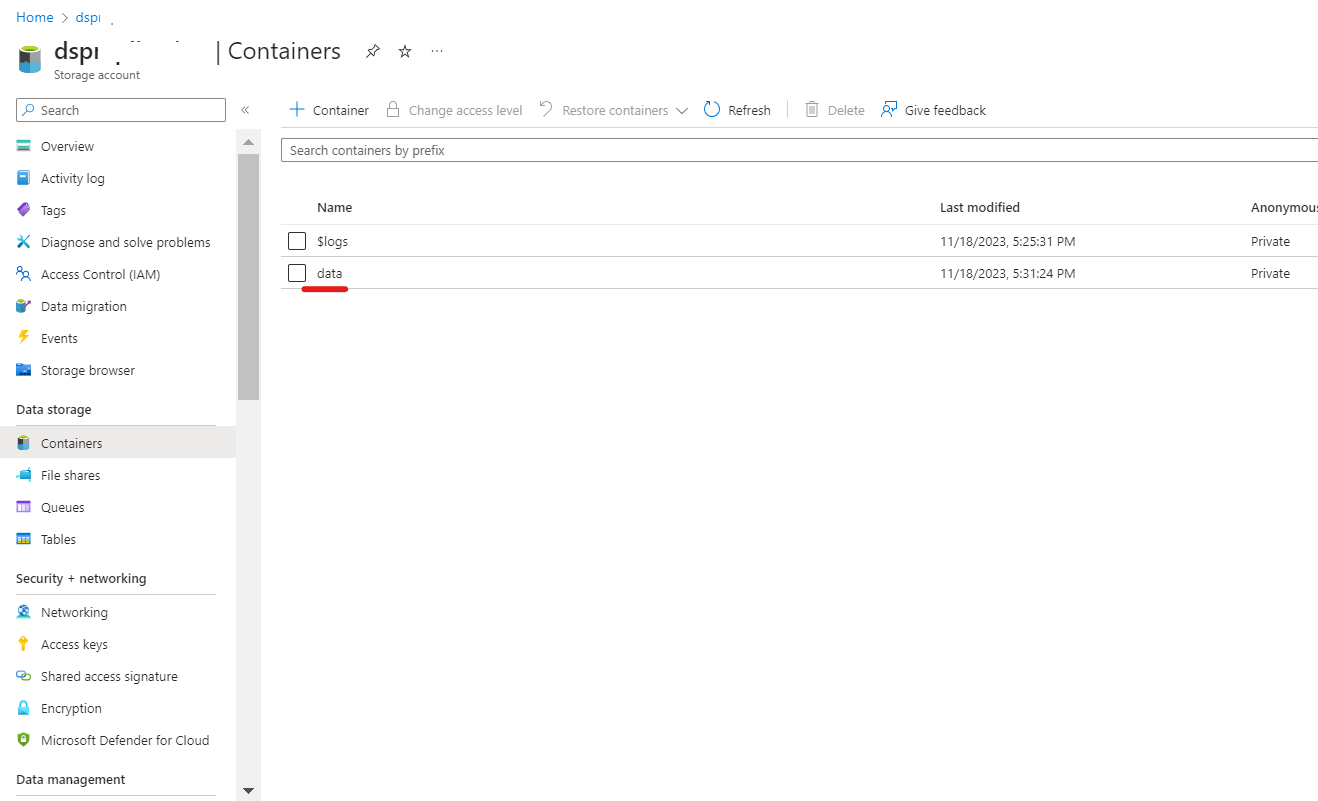Screen dimensions: 1318x801
Task: Click the Containers icon in the sidebar
Action: coord(24,443)
